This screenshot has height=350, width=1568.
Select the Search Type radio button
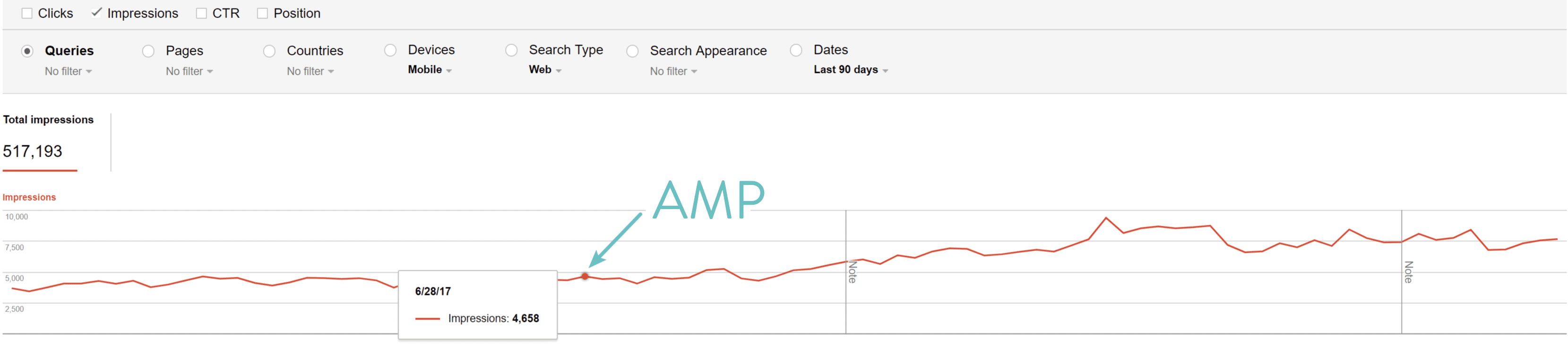coord(511,51)
